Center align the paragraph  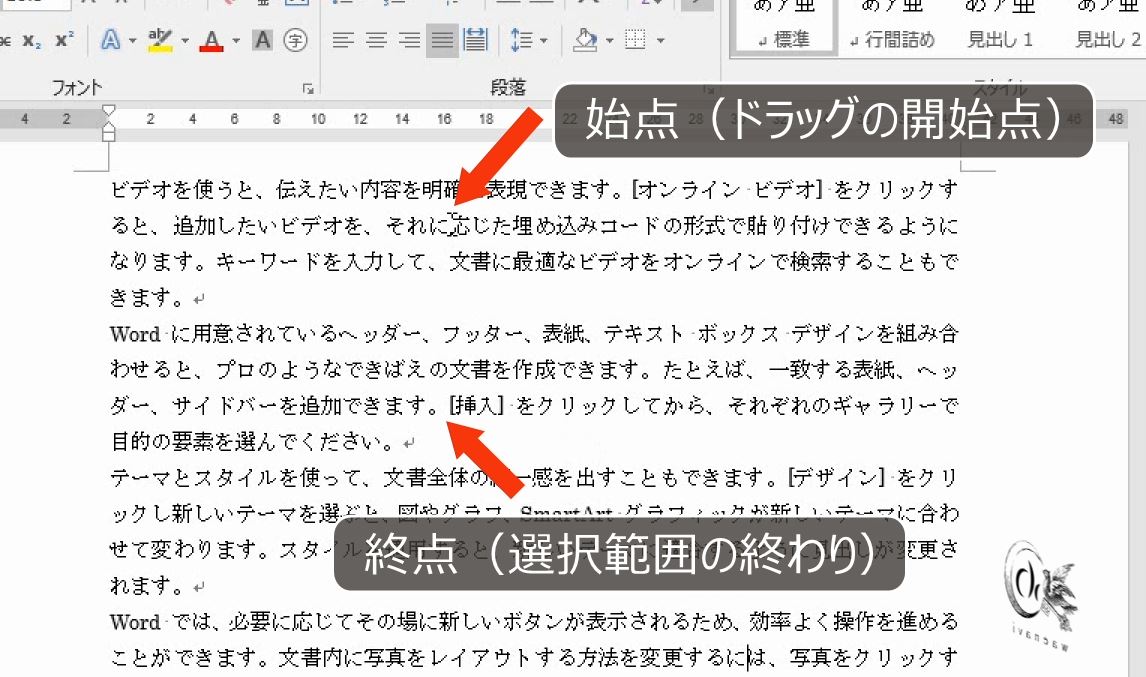376,40
